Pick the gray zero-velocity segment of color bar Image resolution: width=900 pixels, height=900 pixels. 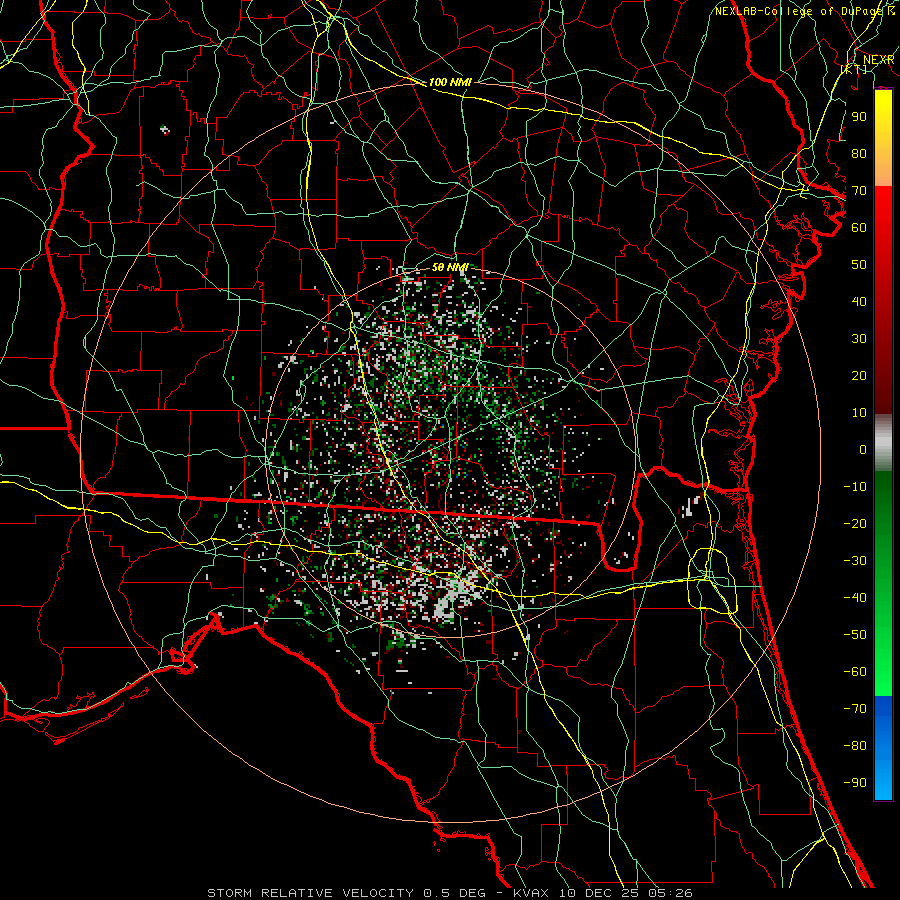pyautogui.click(x=883, y=443)
